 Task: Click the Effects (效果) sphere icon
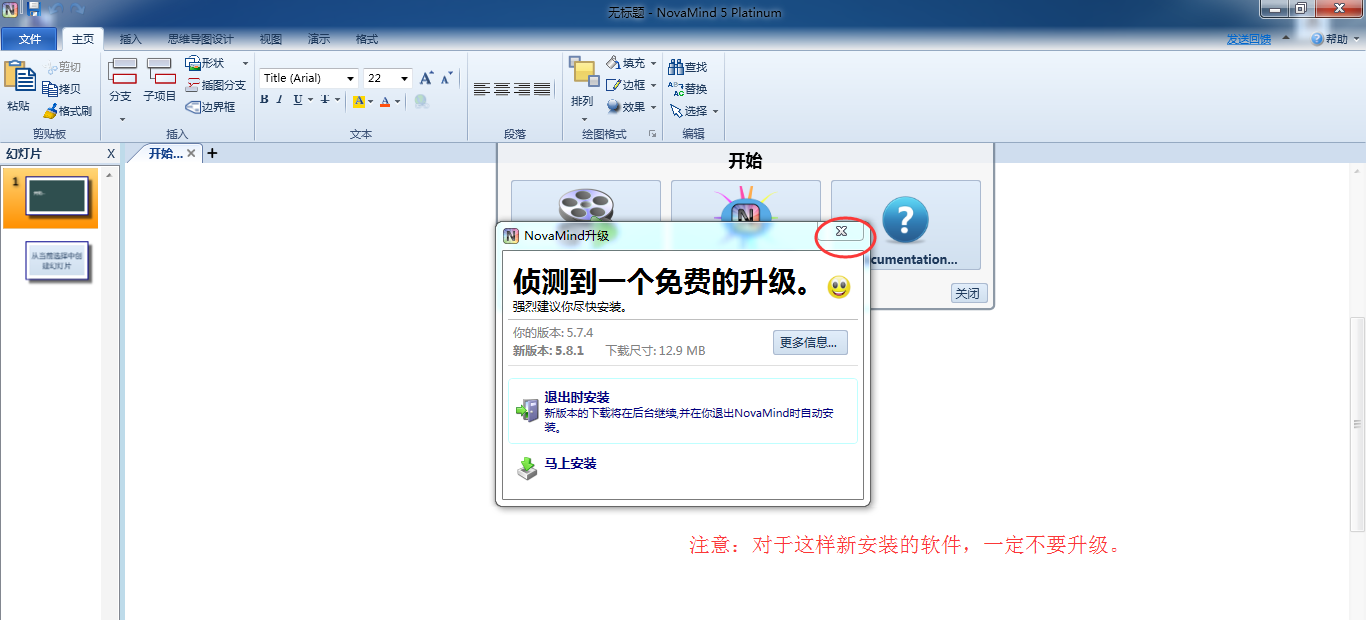(613, 107)
